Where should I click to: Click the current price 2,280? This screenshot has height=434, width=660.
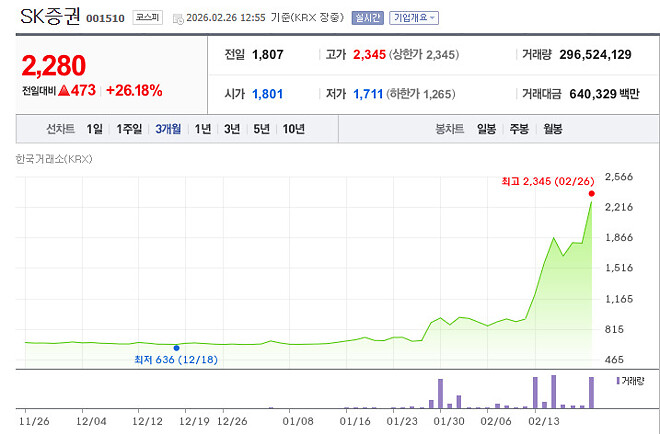(53, 66)
